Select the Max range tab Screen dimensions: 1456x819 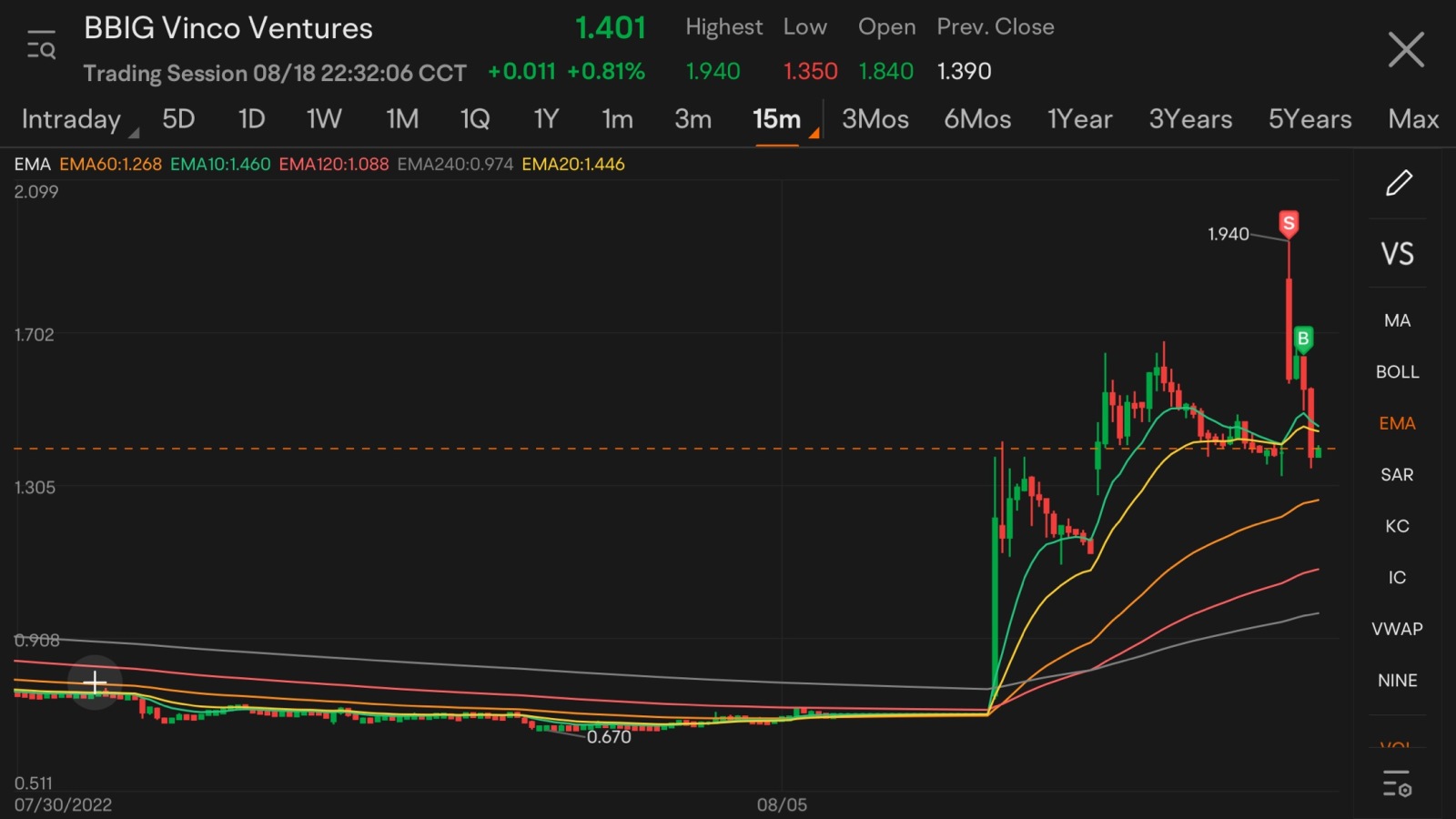(x=1413, y=119)
